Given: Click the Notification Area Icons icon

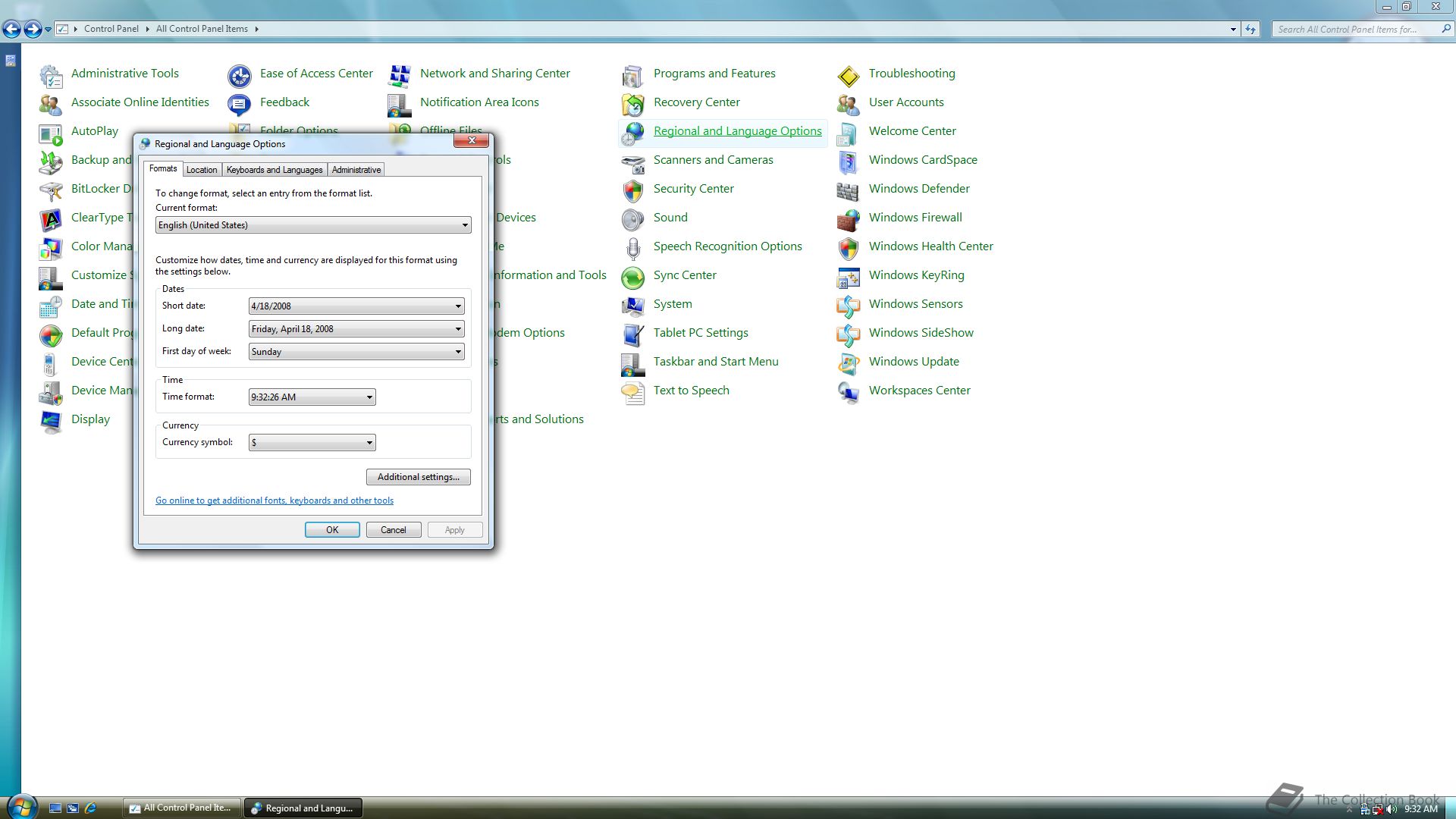Looking at the screenshot, I should (x=400, y=105).
